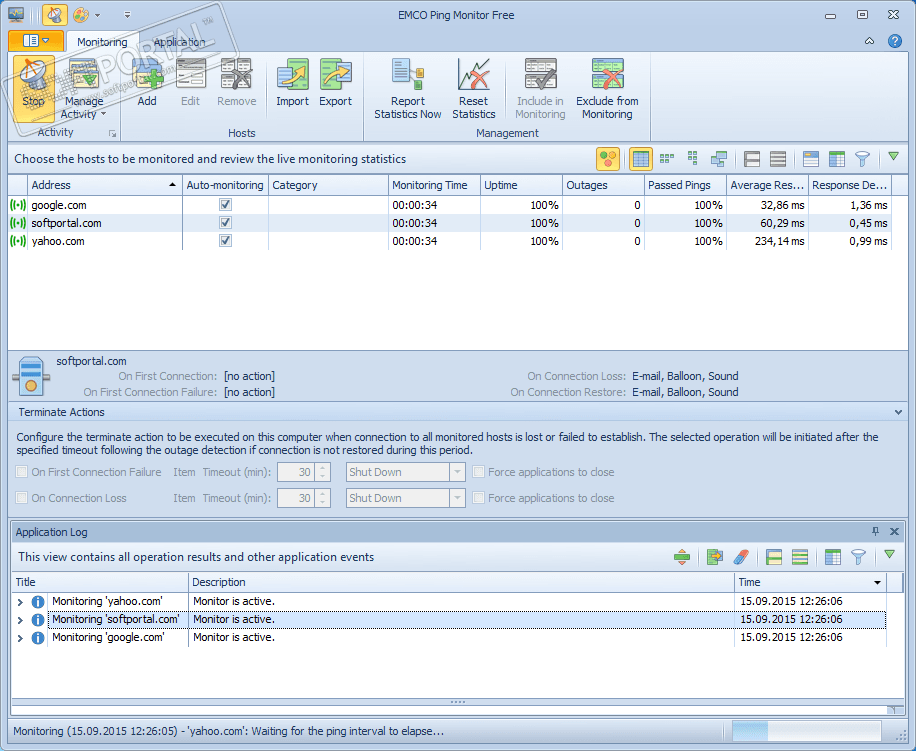This screenshot has height=751, width=916.
Task: Sort hosts by Address column
Action: click(x=105, y=185)
